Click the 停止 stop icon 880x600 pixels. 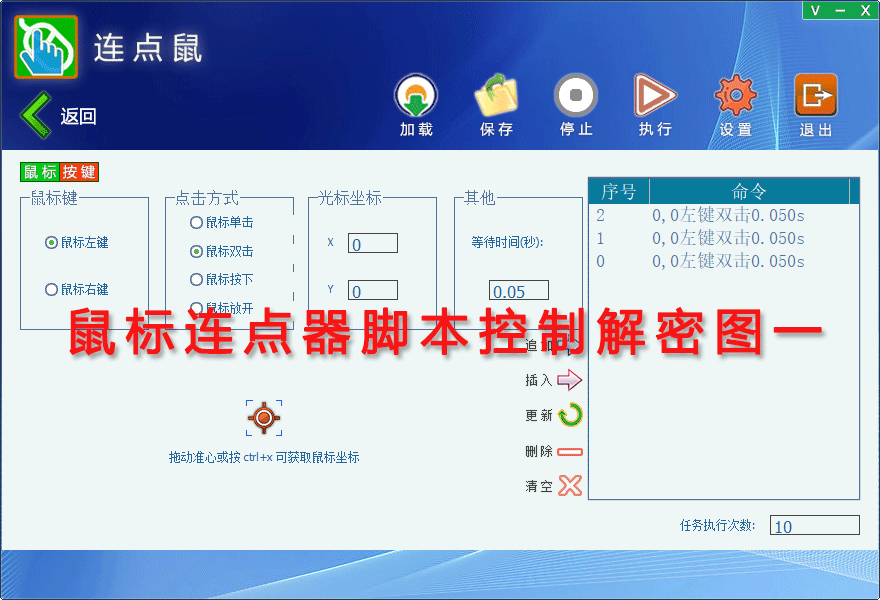coord(576,96)
